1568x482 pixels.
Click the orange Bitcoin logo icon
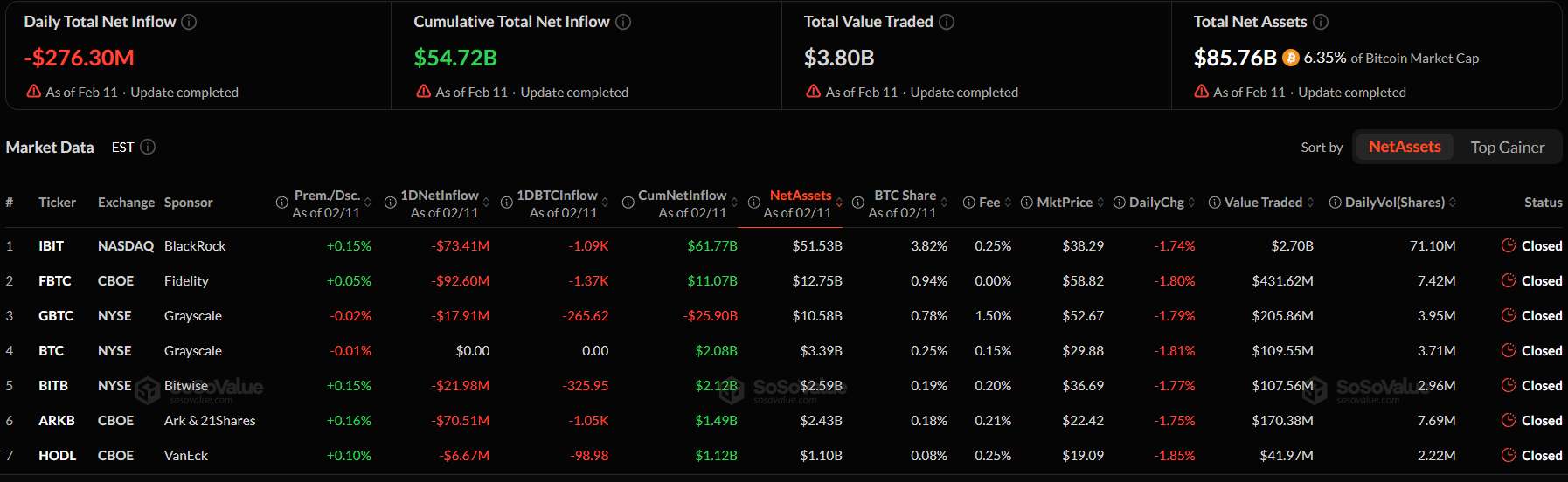[1291, 58]
